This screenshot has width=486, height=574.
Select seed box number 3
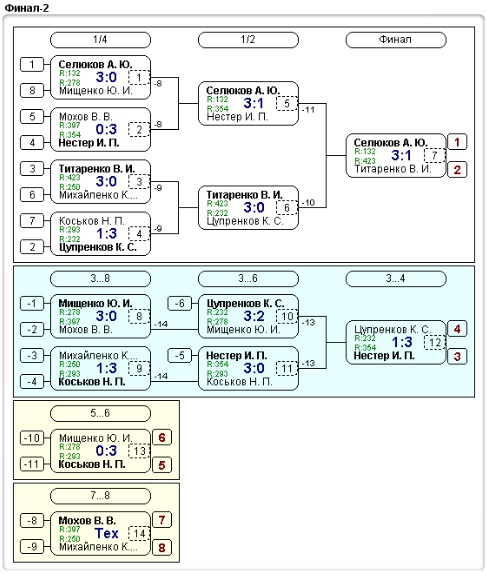click(32, 169)
